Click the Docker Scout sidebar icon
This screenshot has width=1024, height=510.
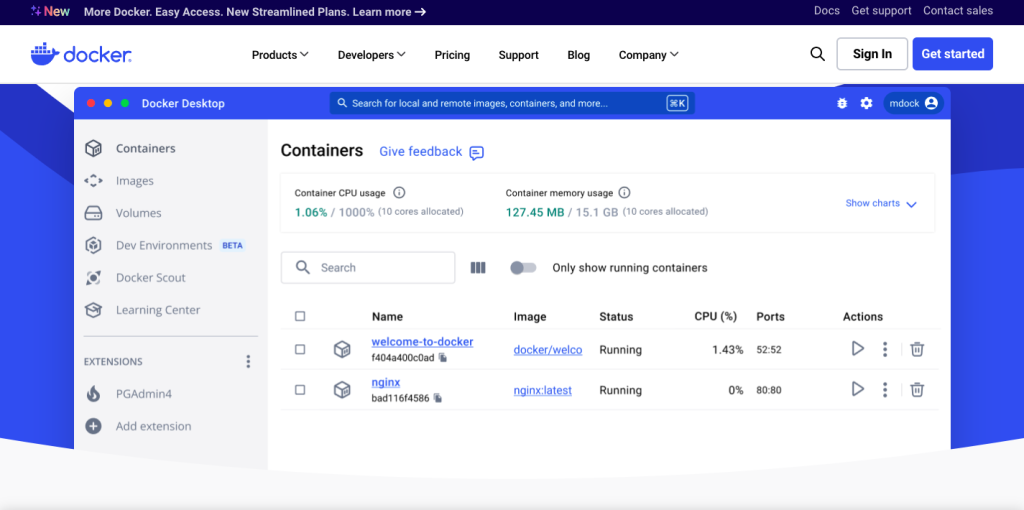[x=93, y=278]
